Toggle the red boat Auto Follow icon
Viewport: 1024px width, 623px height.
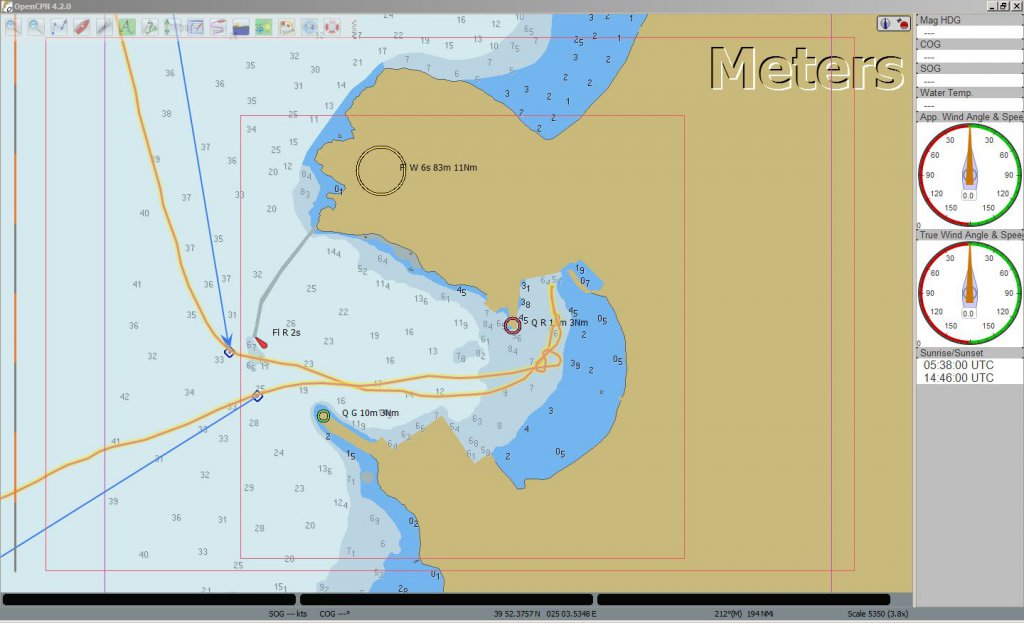pyautogui.click(x=82, y=27)
